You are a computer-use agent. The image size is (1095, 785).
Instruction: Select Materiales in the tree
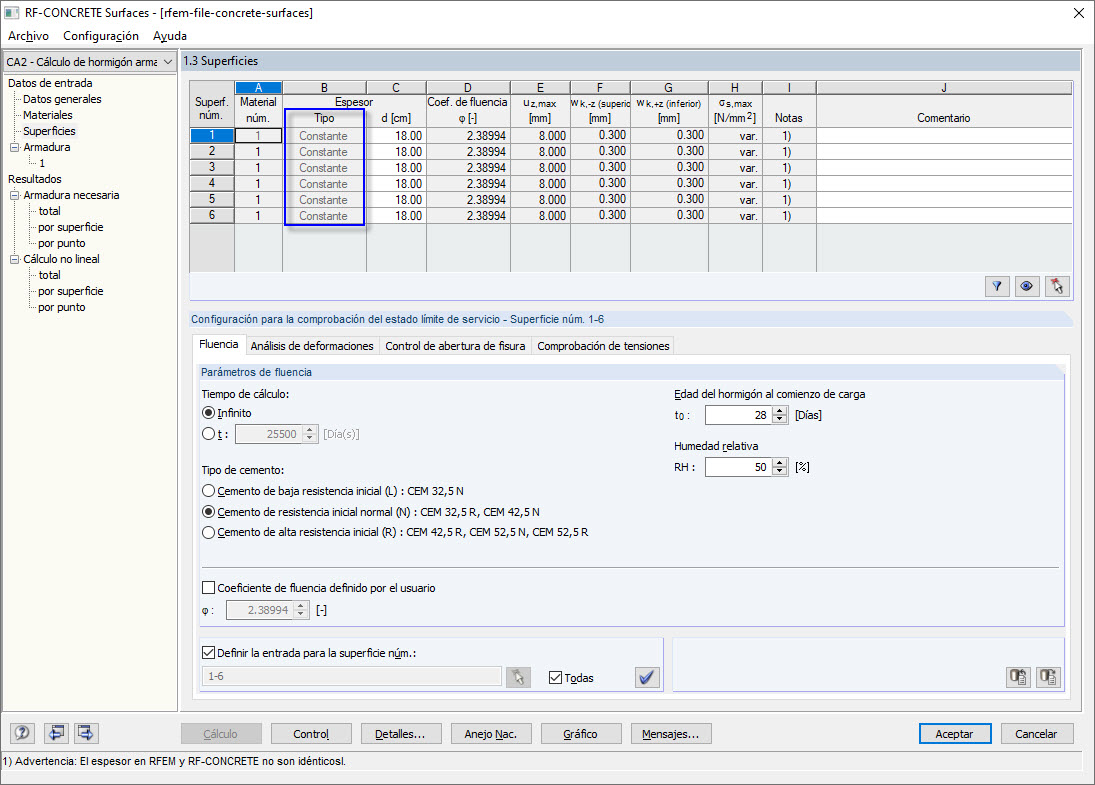(x=47, y=115)
